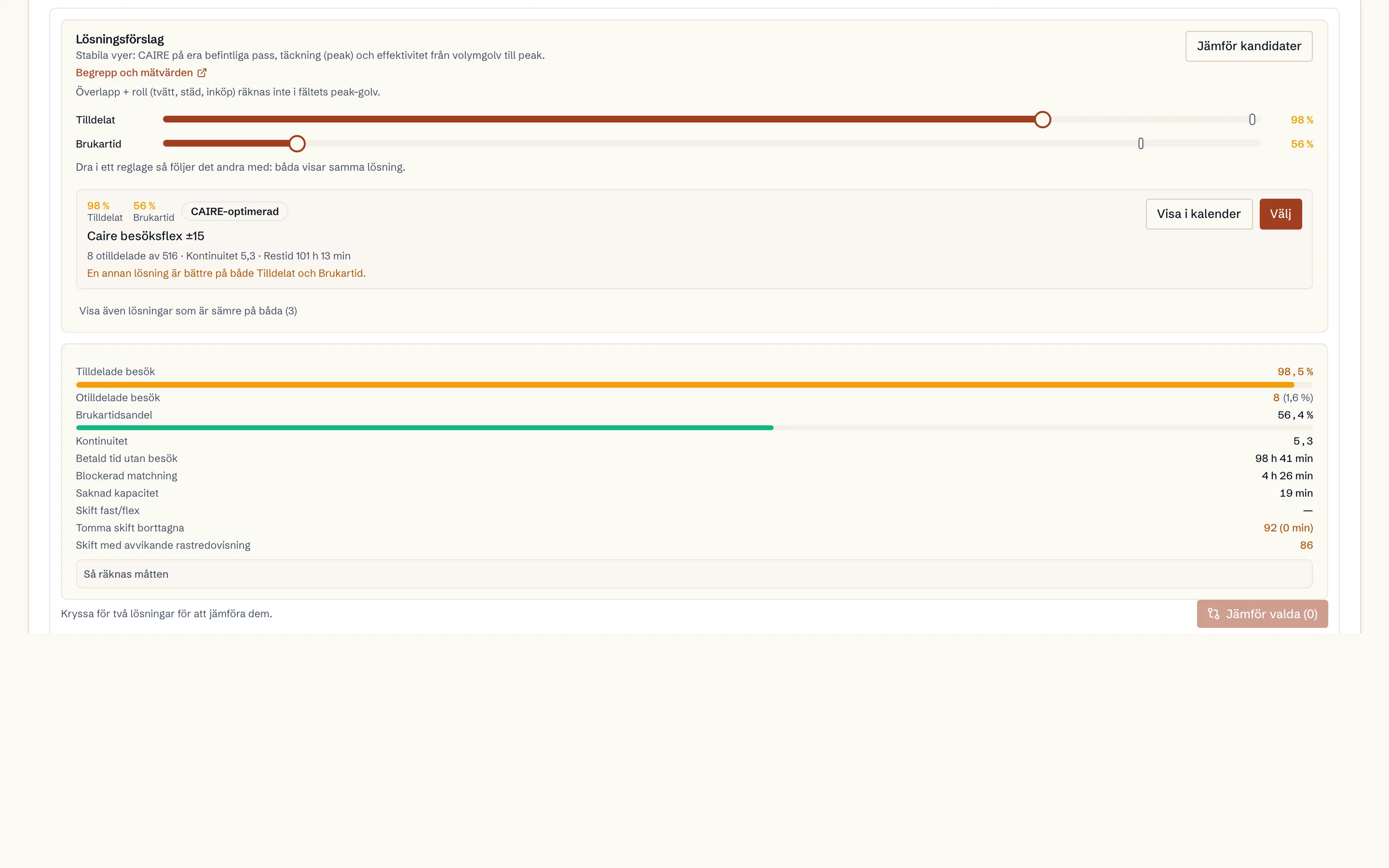Click the 98,5 % Tilldelade besök value
This screenshot has width=1389, height=868.
(1295, 372)
